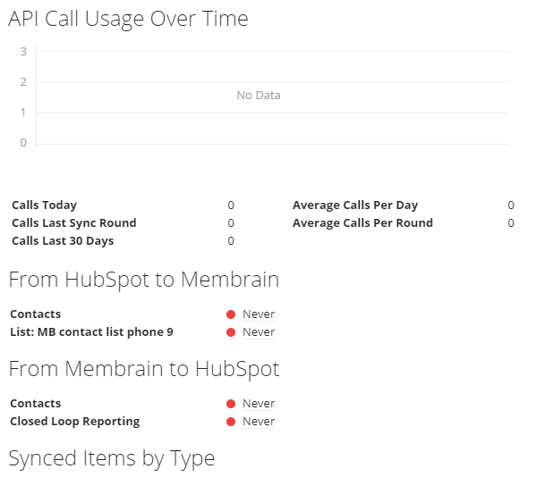Click the 'From Membrain to HubSpot' heading
Screen dimensions: 536x486
click(144, 369)
